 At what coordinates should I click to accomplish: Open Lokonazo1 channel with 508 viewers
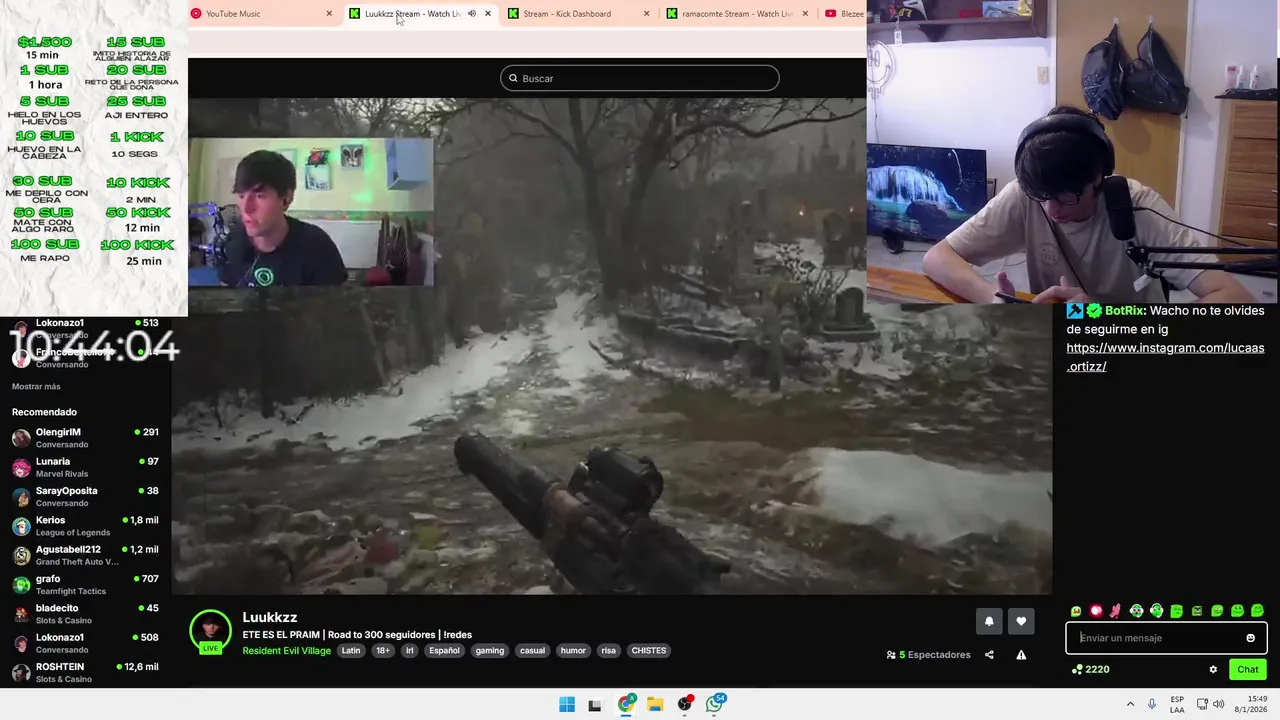(85, 643)
